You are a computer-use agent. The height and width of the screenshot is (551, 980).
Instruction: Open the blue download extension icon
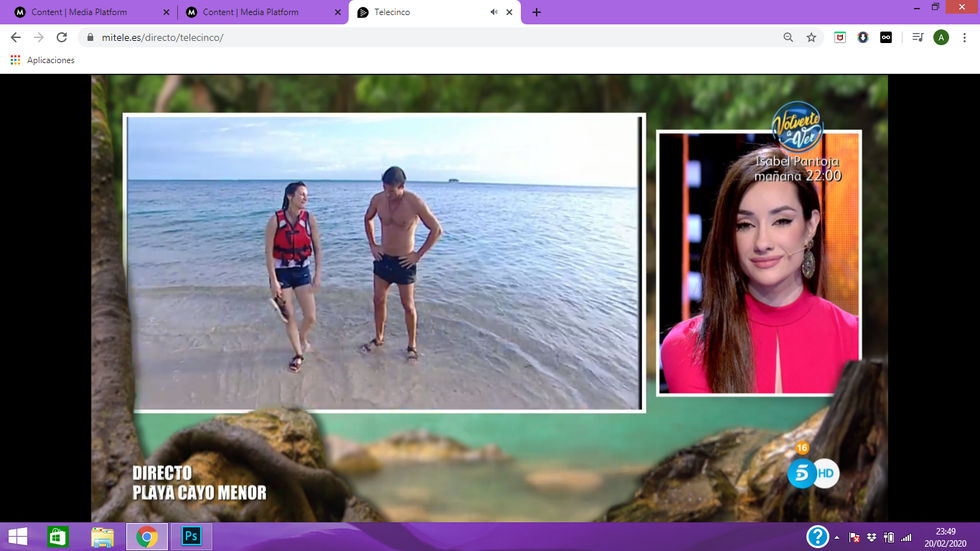click(863, 37)
